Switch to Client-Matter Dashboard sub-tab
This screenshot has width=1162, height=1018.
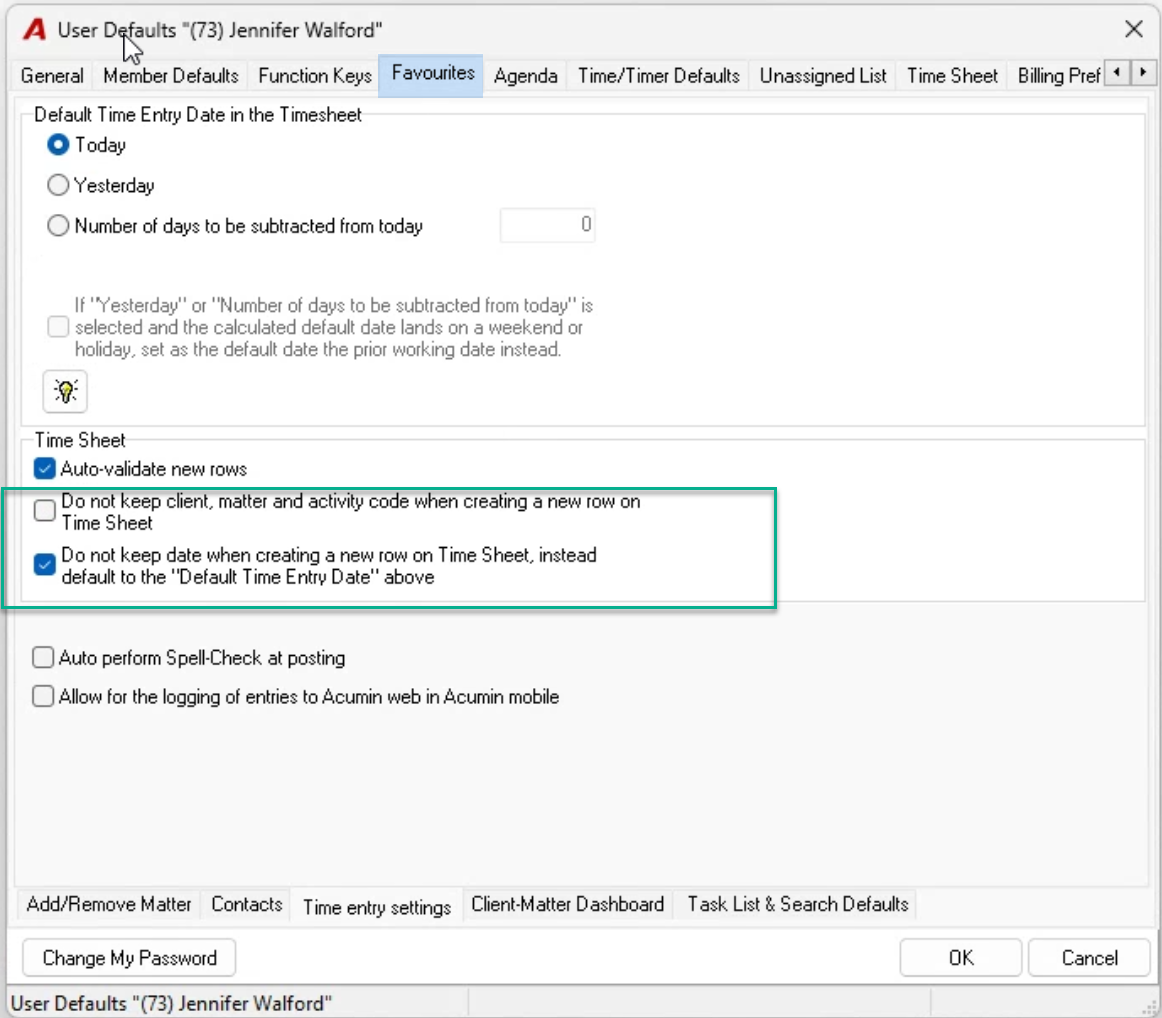(568, 904)
